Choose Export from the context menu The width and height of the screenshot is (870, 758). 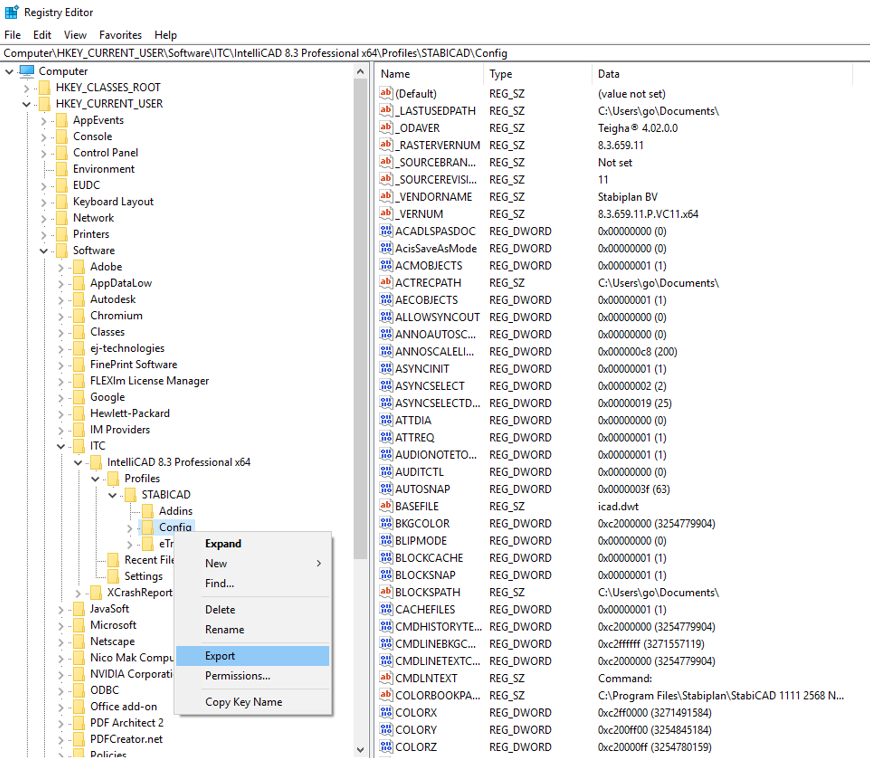[x=252, y=655]
